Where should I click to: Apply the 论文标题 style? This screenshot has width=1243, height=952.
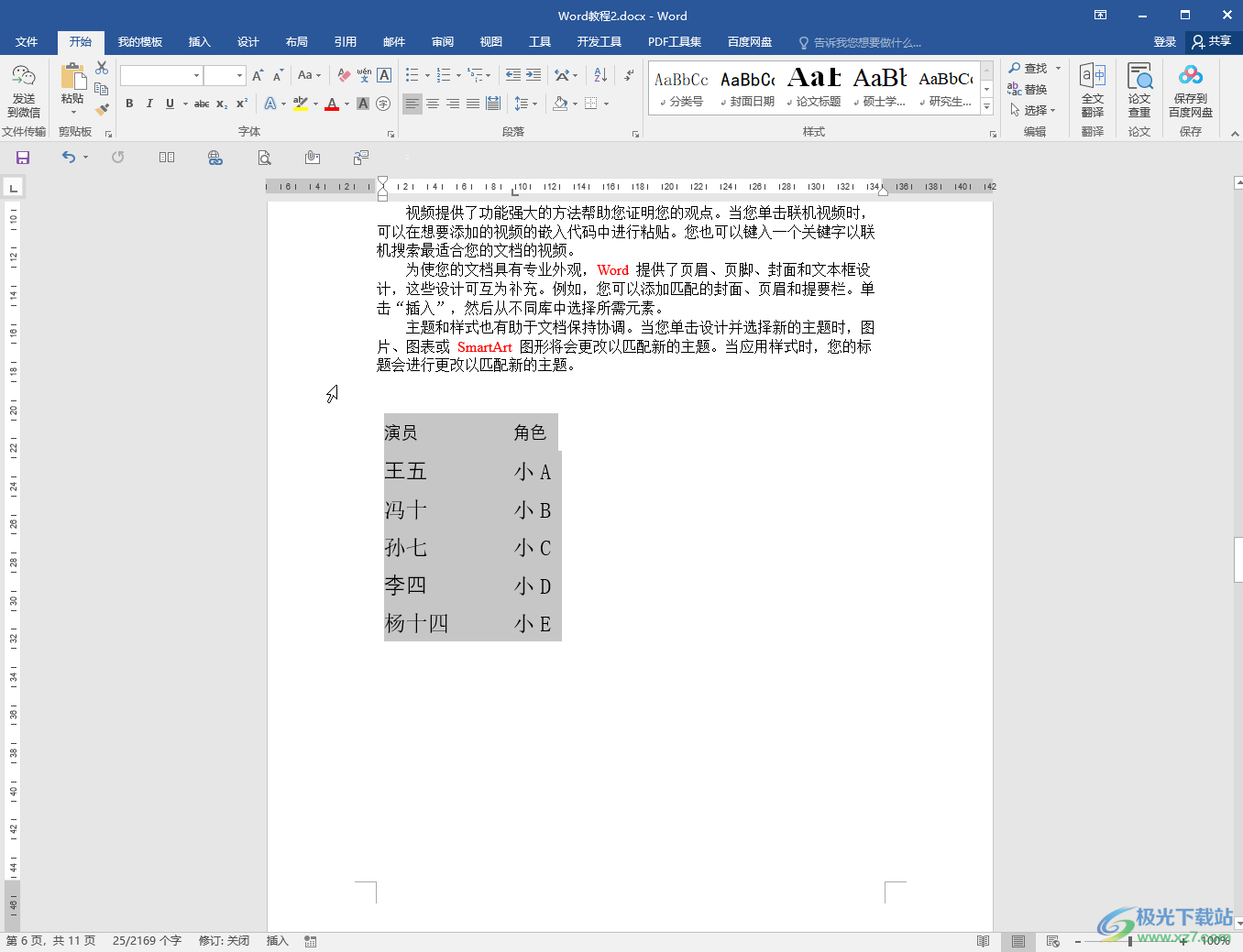(814, 87)
